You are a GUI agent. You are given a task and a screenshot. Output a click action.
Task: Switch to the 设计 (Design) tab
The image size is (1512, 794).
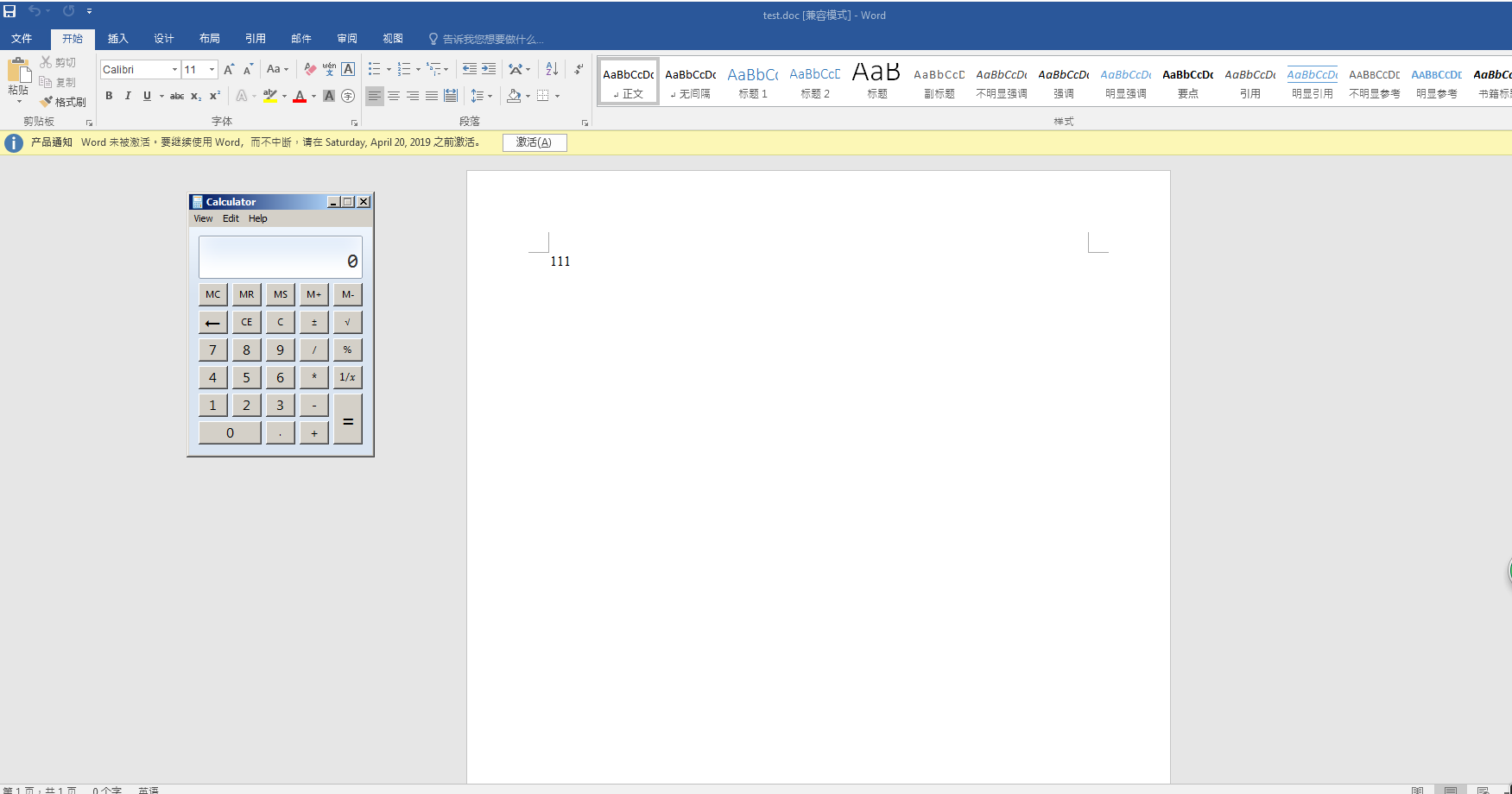tap(163, 39)
